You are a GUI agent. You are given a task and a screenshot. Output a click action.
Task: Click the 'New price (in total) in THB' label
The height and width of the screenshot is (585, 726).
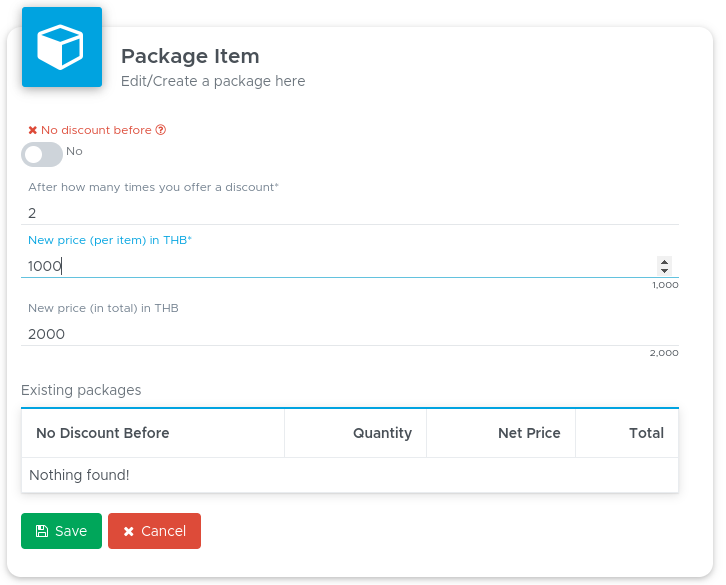pyautogui.click(x=103, y=308)
